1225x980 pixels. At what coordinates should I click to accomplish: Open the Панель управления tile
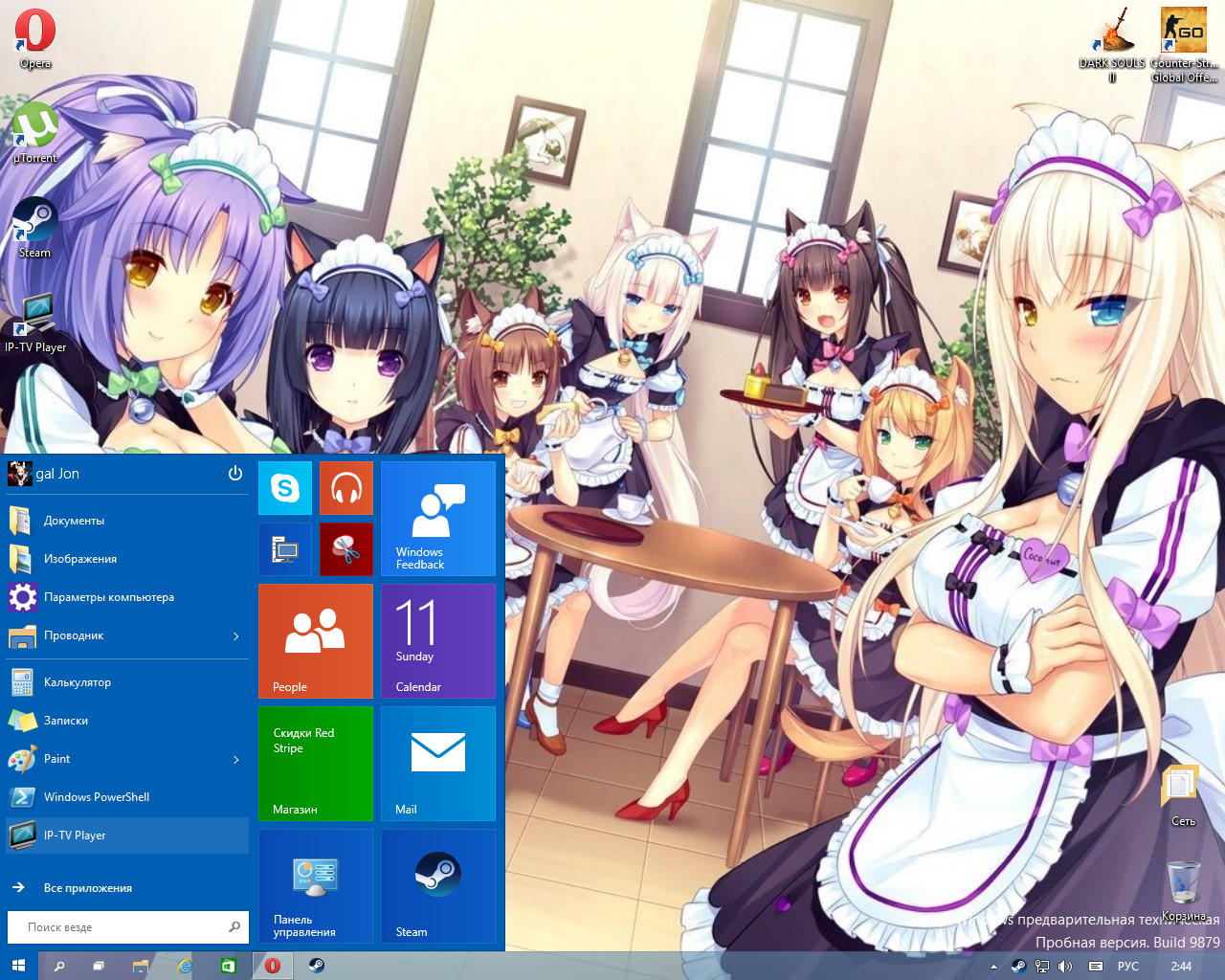pos(316,886)
